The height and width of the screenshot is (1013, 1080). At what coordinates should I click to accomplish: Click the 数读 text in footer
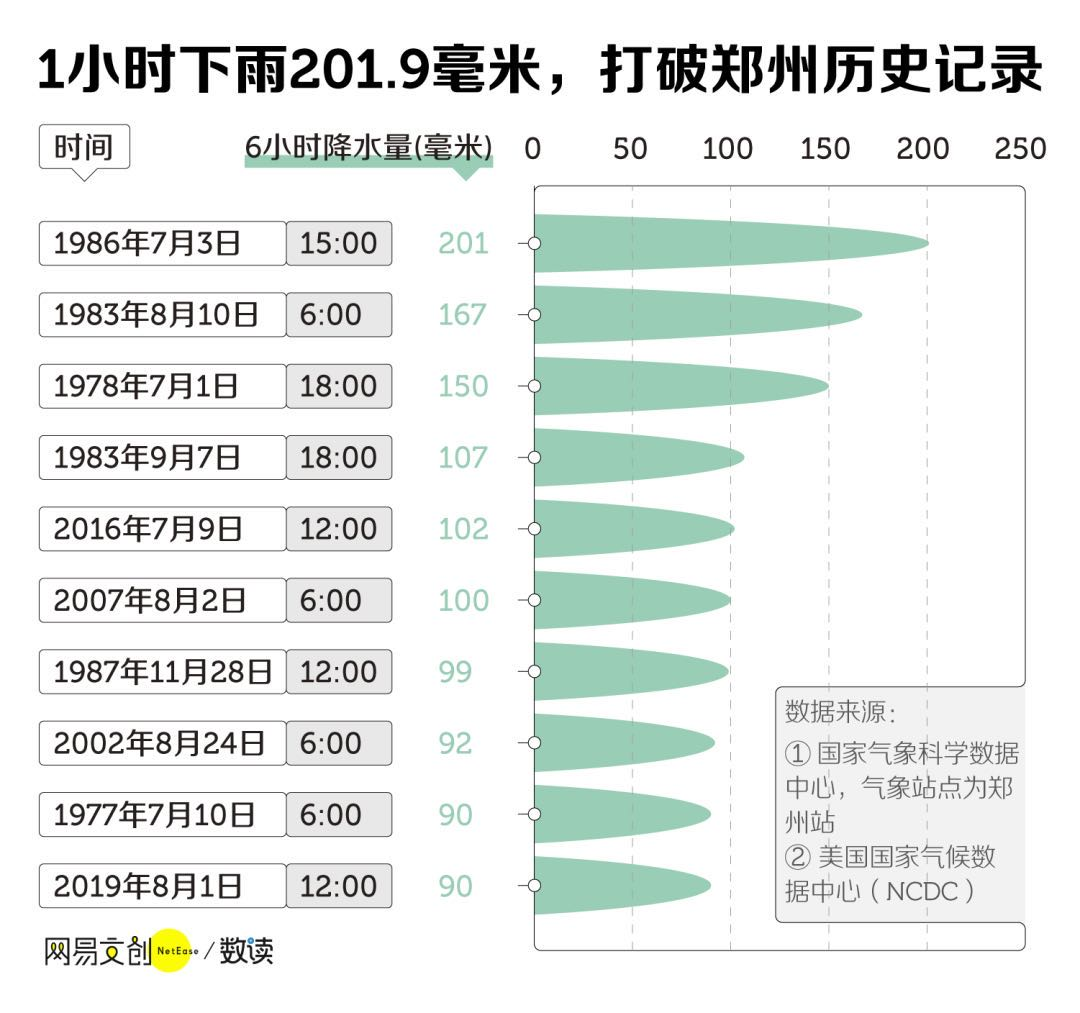coord(247,952)
